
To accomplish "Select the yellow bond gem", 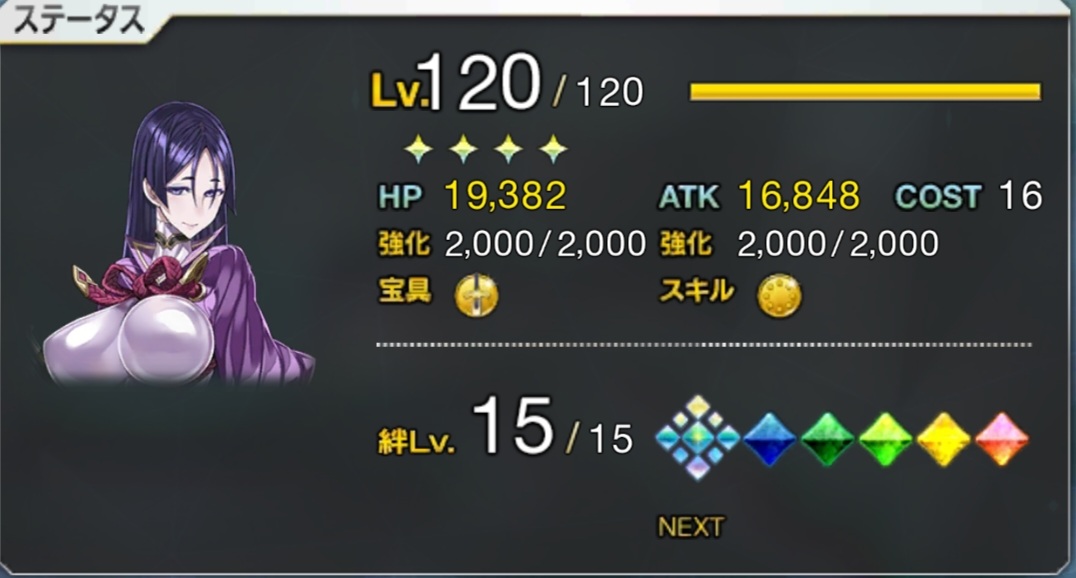I will coord(944,439).
